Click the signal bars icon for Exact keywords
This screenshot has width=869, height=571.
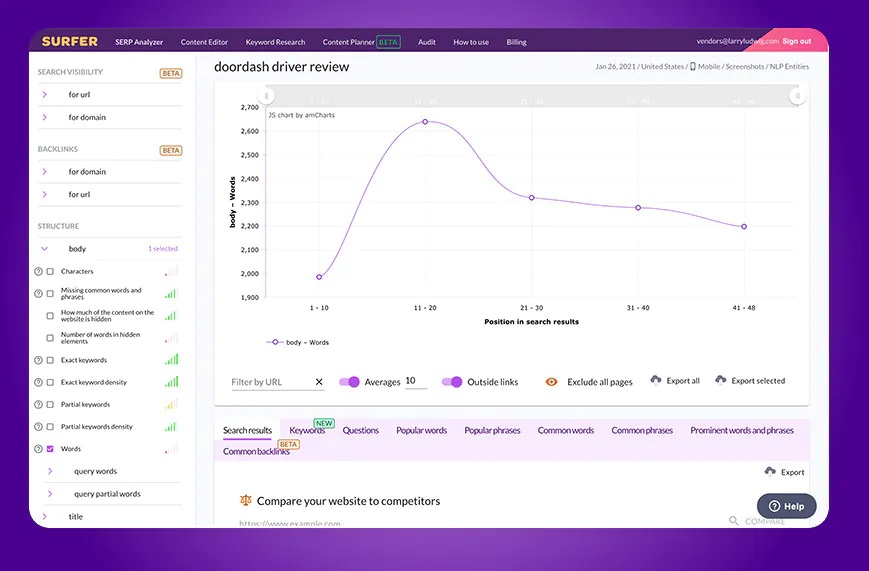click(172, 360)
